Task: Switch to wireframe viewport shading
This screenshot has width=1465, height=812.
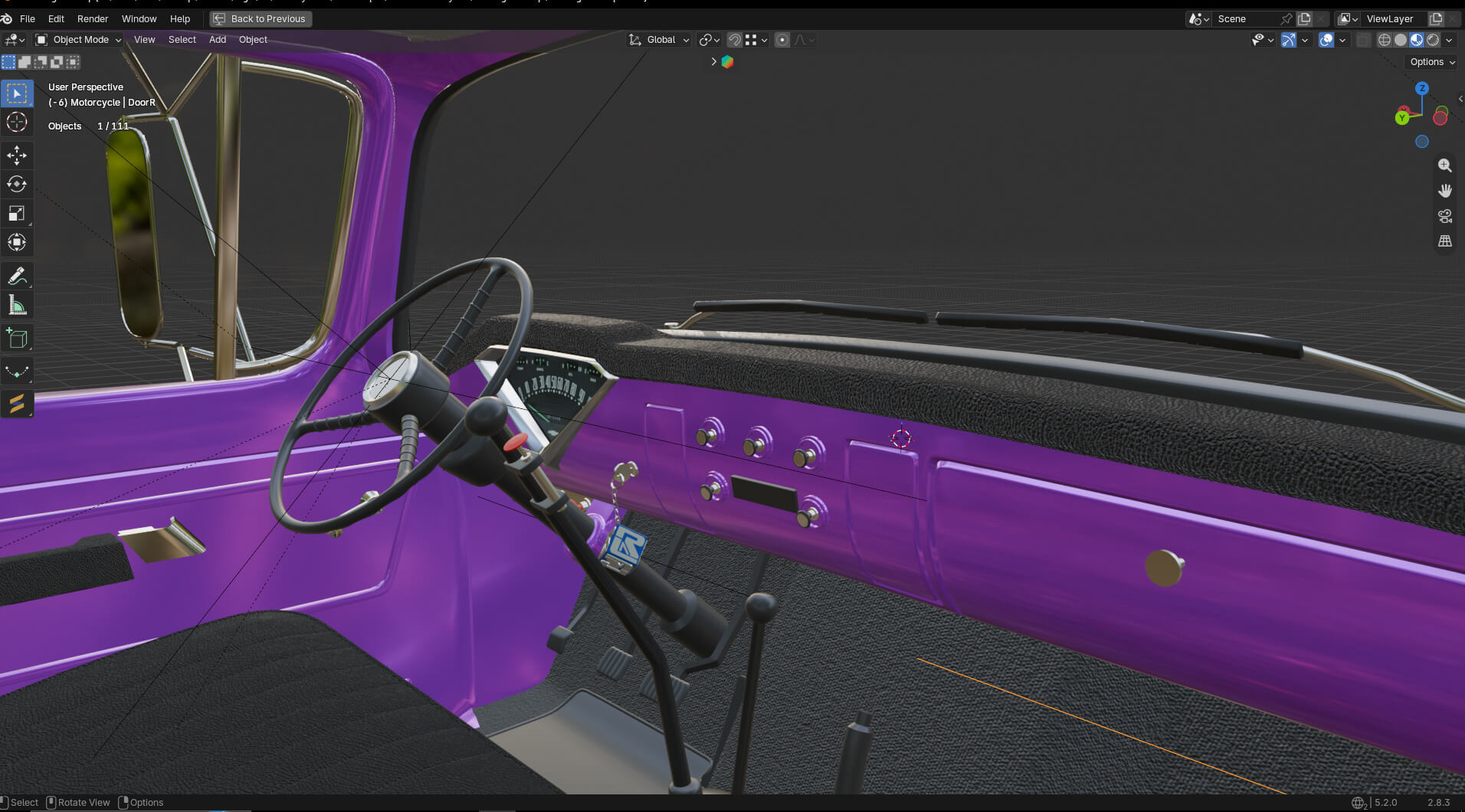Action: click(1385, 40)
